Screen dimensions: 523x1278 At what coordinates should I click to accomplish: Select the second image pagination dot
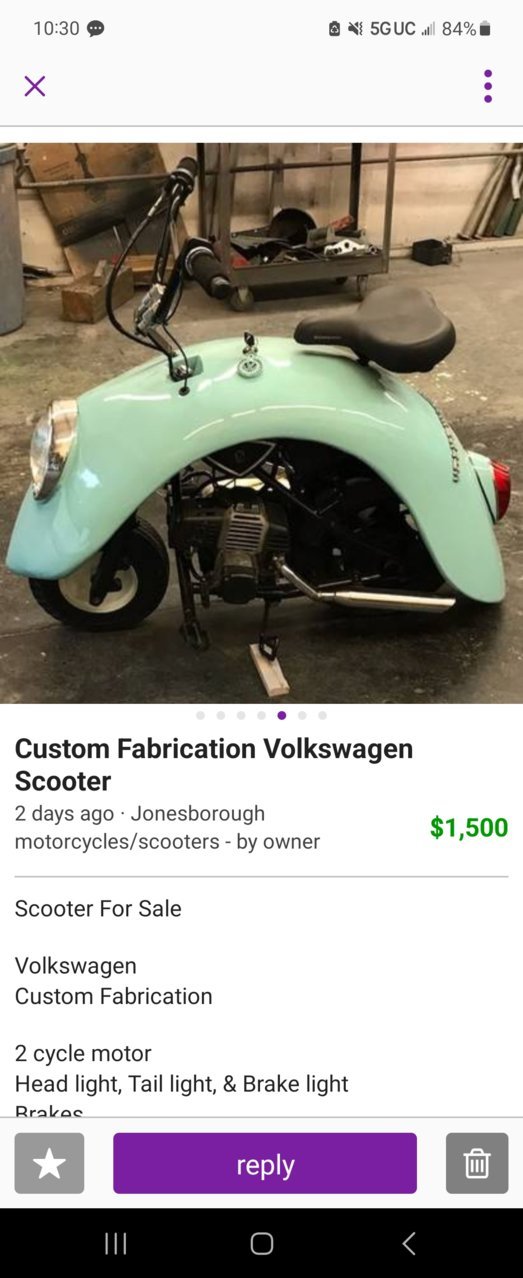(x=220, y=715)
